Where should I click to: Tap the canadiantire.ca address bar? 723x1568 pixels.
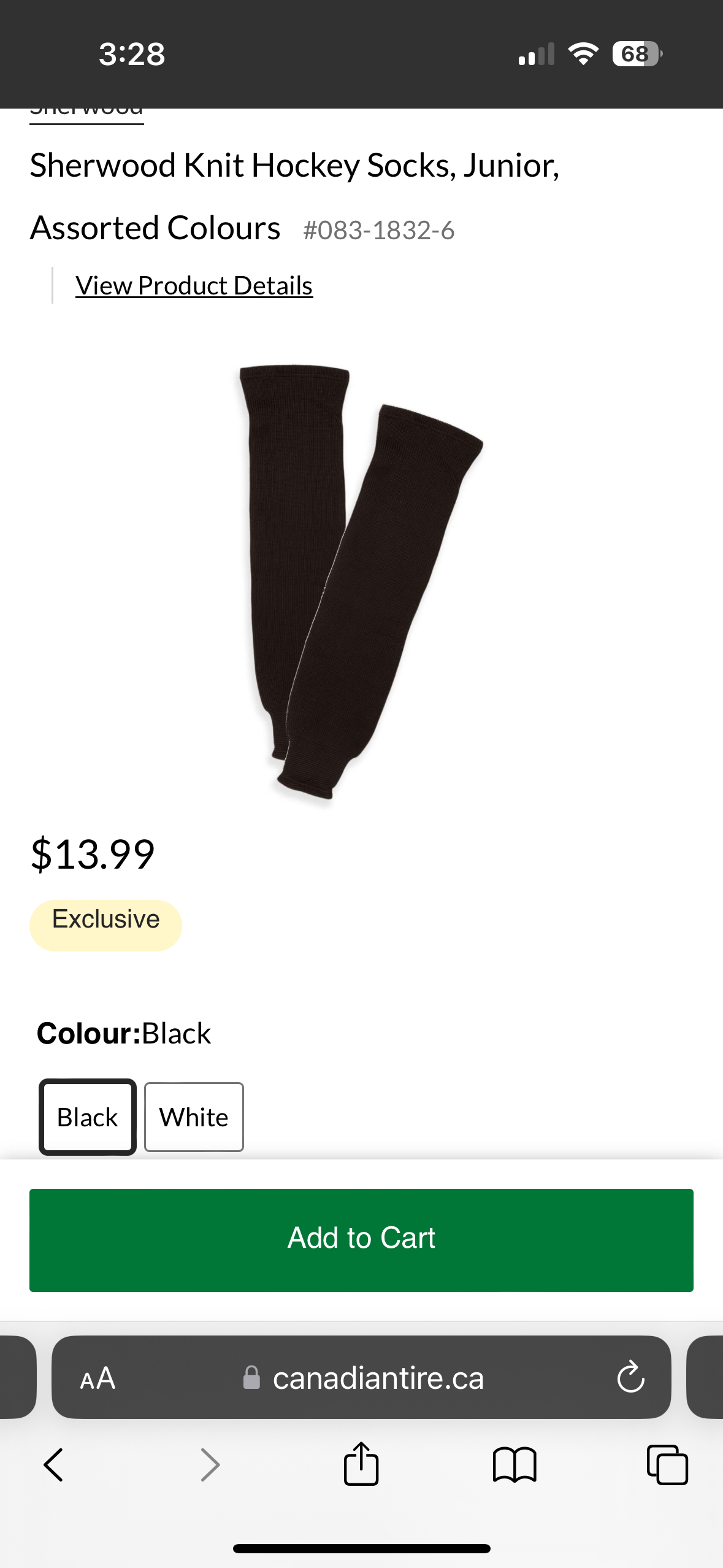pyautogui.click(x=361, y=1377)
